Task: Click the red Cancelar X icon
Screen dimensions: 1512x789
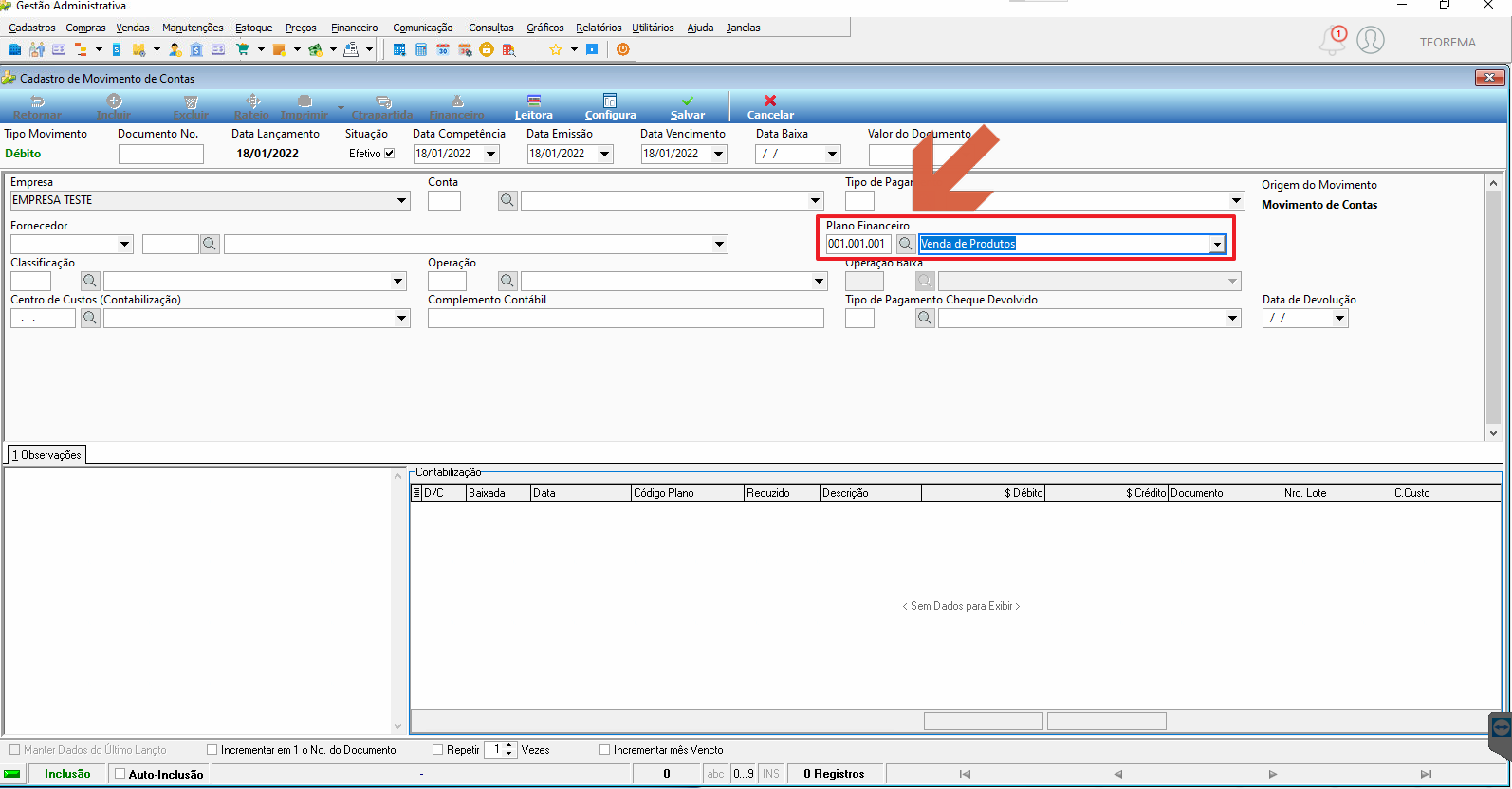Action: click(770, 101)
